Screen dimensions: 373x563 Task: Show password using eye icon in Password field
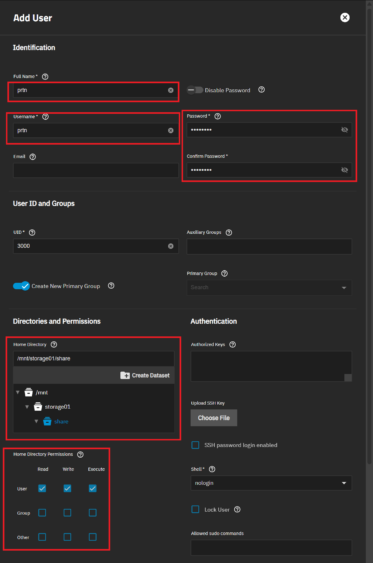click(344, 130)
